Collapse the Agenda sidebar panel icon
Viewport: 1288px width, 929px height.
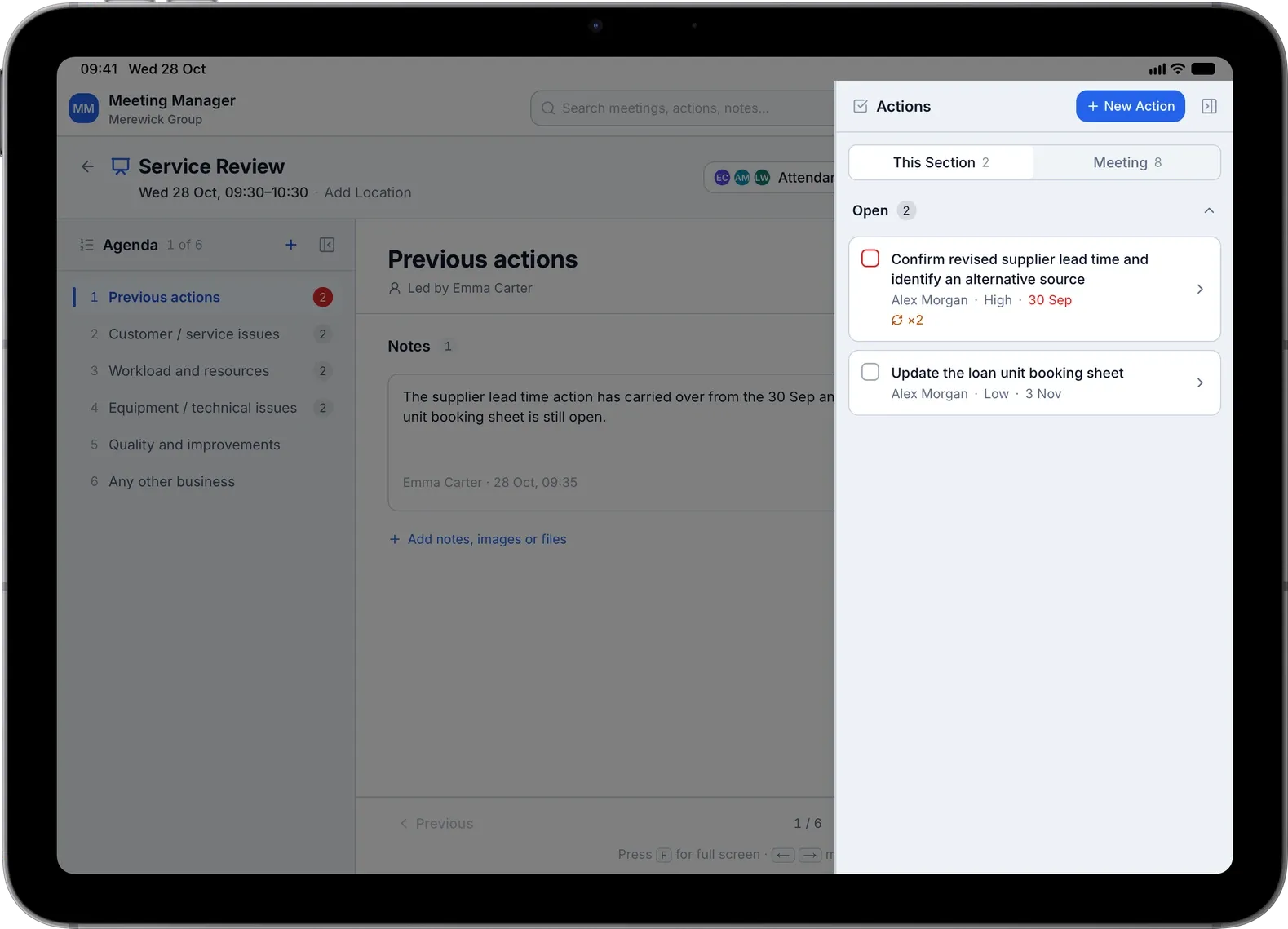tap(327, 245)
